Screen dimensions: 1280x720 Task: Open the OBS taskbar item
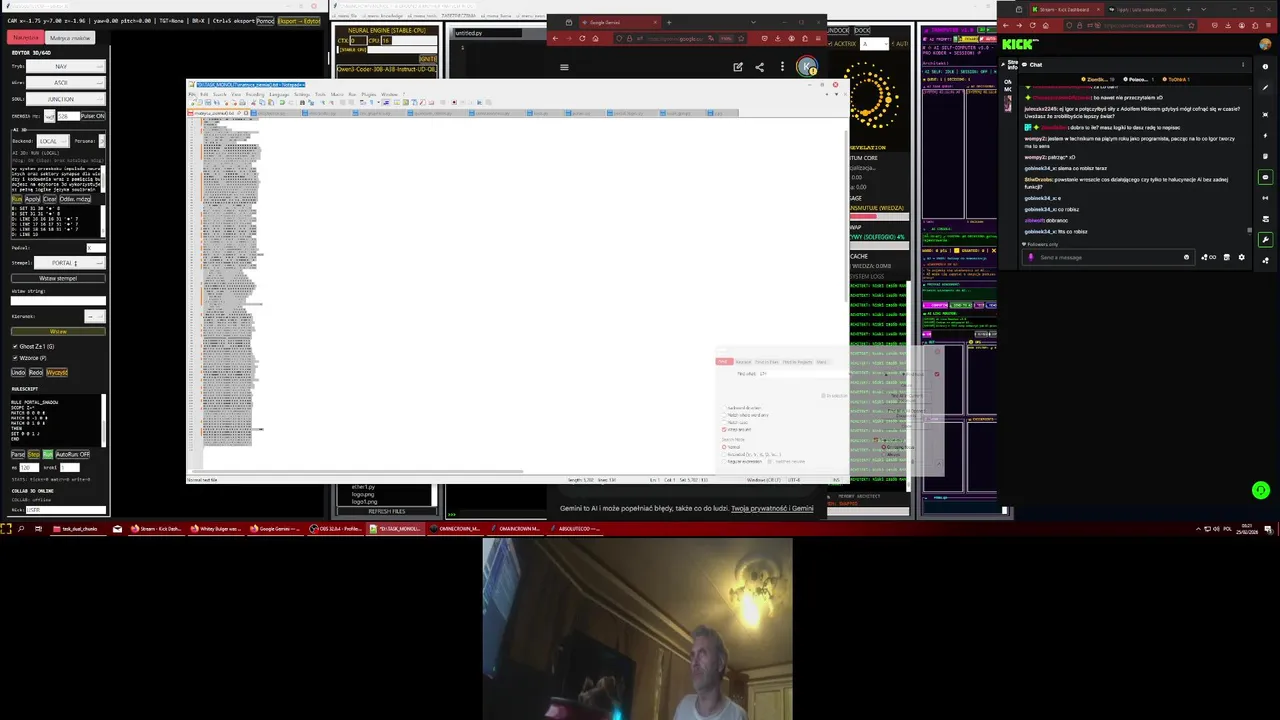point(337,528)
